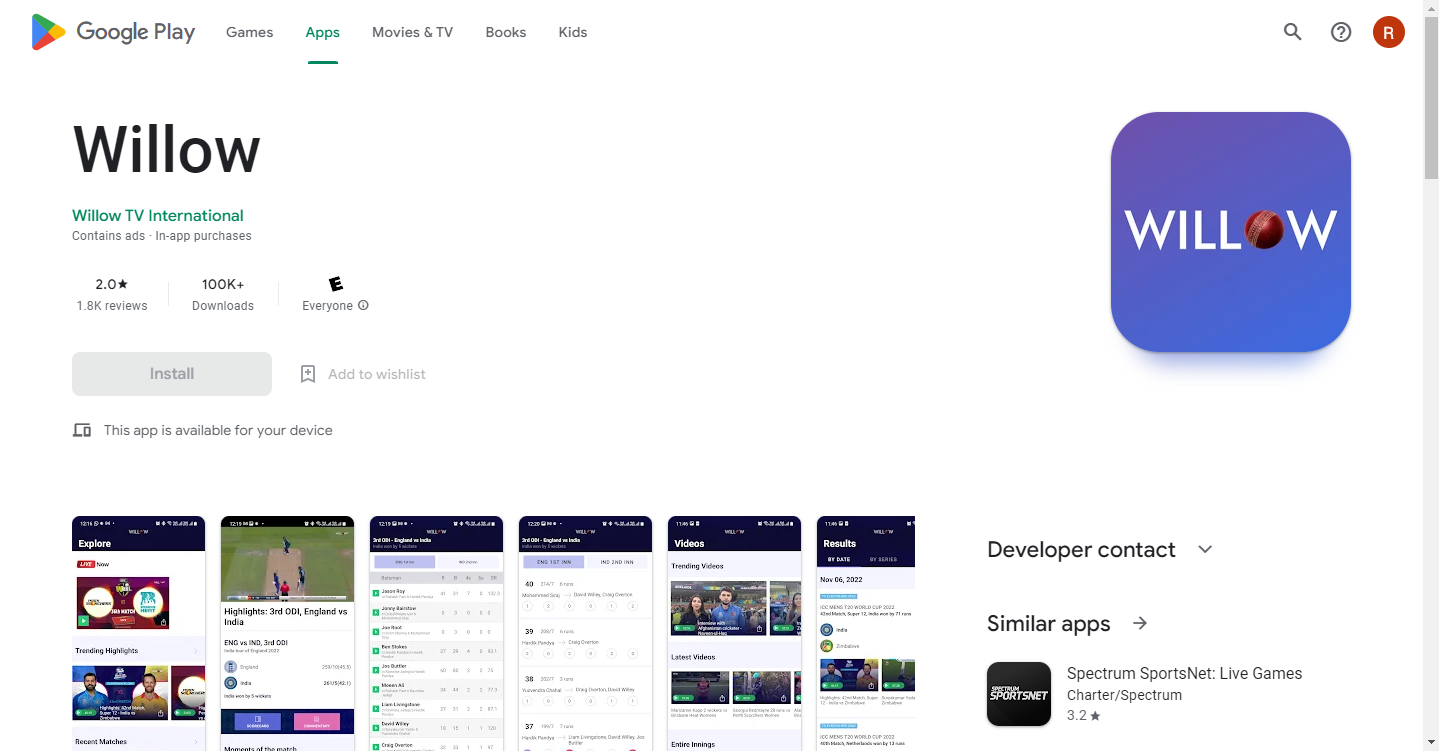Screen dimensions: 1439x751
Task: Click the Everyone rating info icon
Action: point(363,306)
